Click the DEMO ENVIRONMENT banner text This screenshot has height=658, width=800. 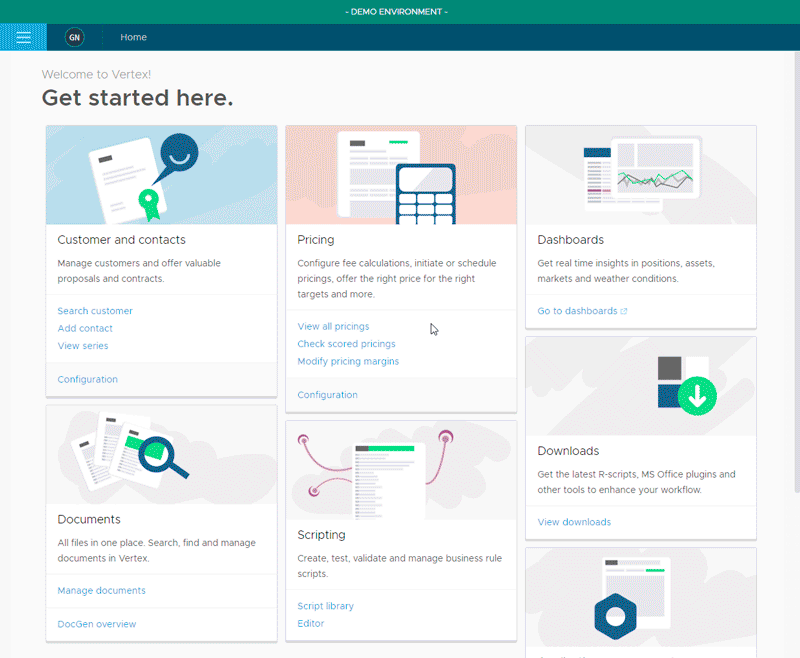point(396,12)
